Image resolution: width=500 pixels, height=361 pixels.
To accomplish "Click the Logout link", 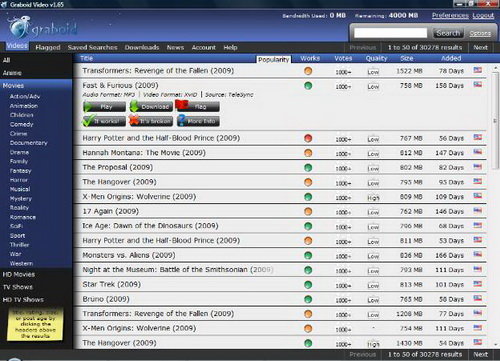I will point(483,16).
